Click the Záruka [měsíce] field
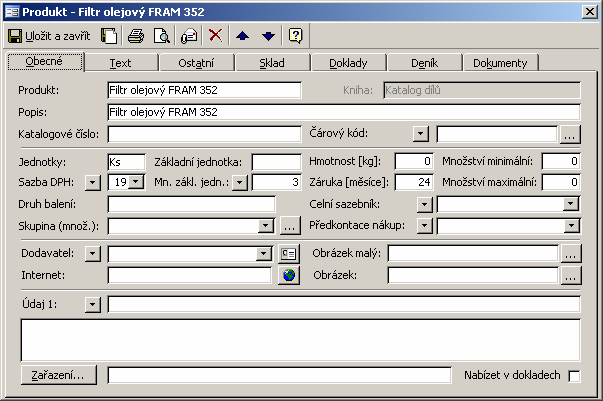Image resolution: width=603 pixels, height=401 pixels. [414, 182]
